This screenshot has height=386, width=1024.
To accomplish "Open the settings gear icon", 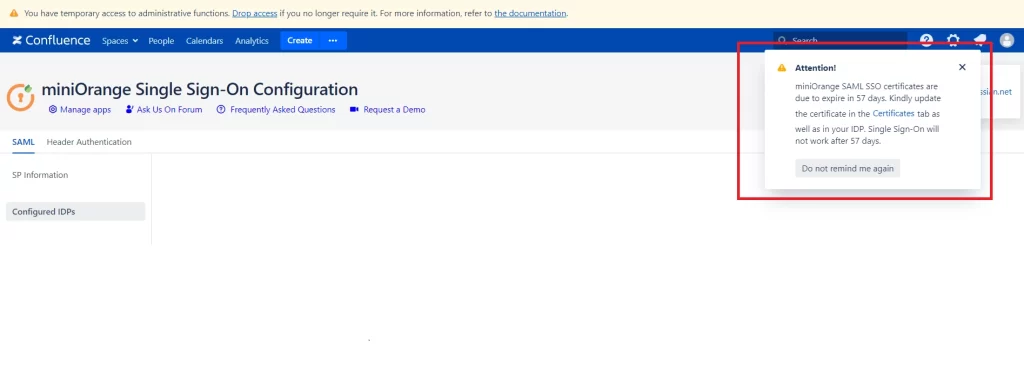I will (953, 40).
